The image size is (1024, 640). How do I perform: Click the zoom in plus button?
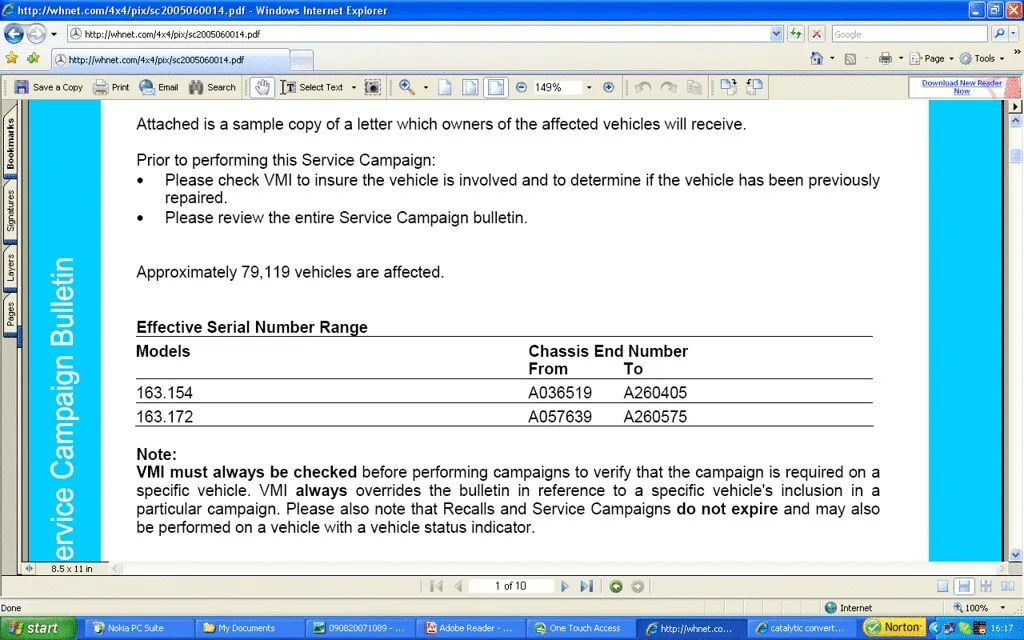point(609,87)
